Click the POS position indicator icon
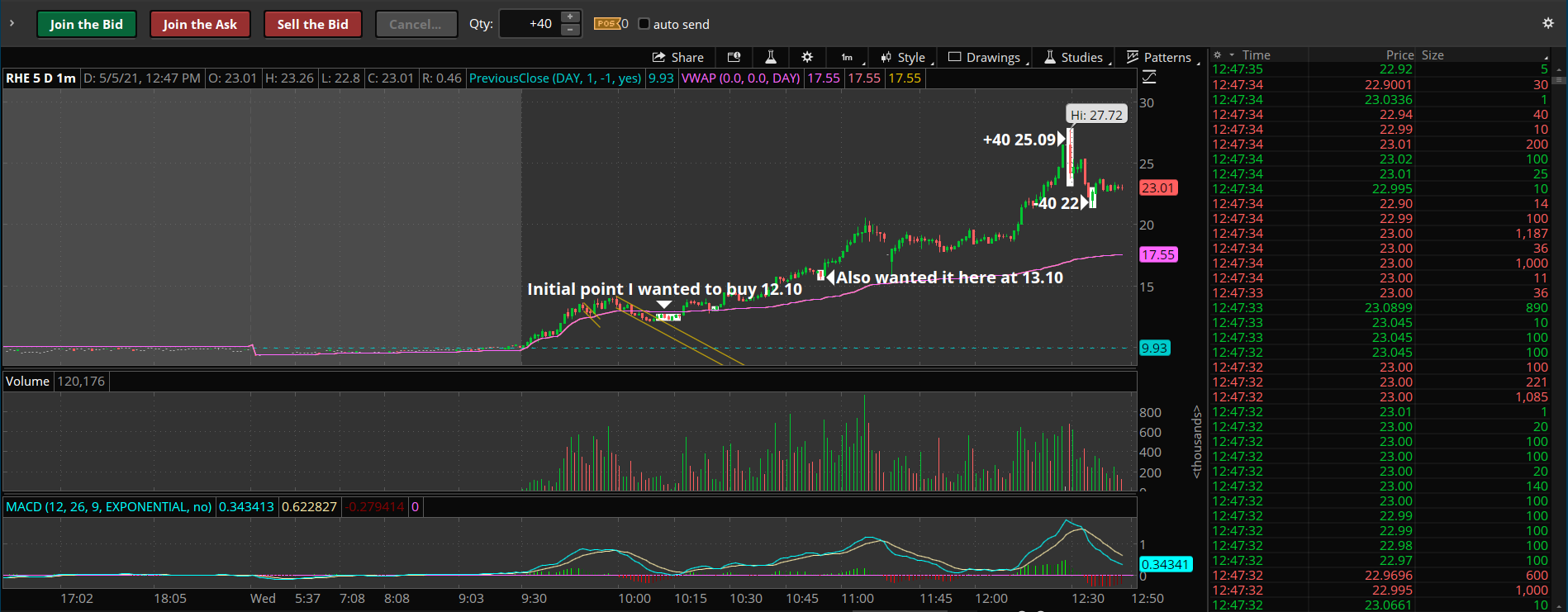 click(606, 24)
